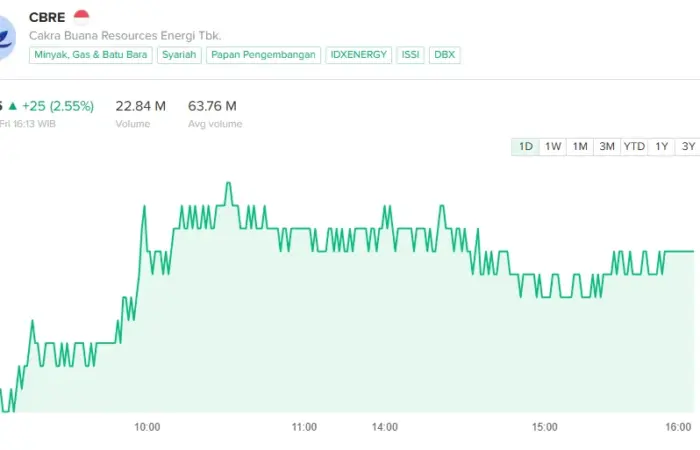
Task: Select the YTD chart range
Action: pos(634,146)
